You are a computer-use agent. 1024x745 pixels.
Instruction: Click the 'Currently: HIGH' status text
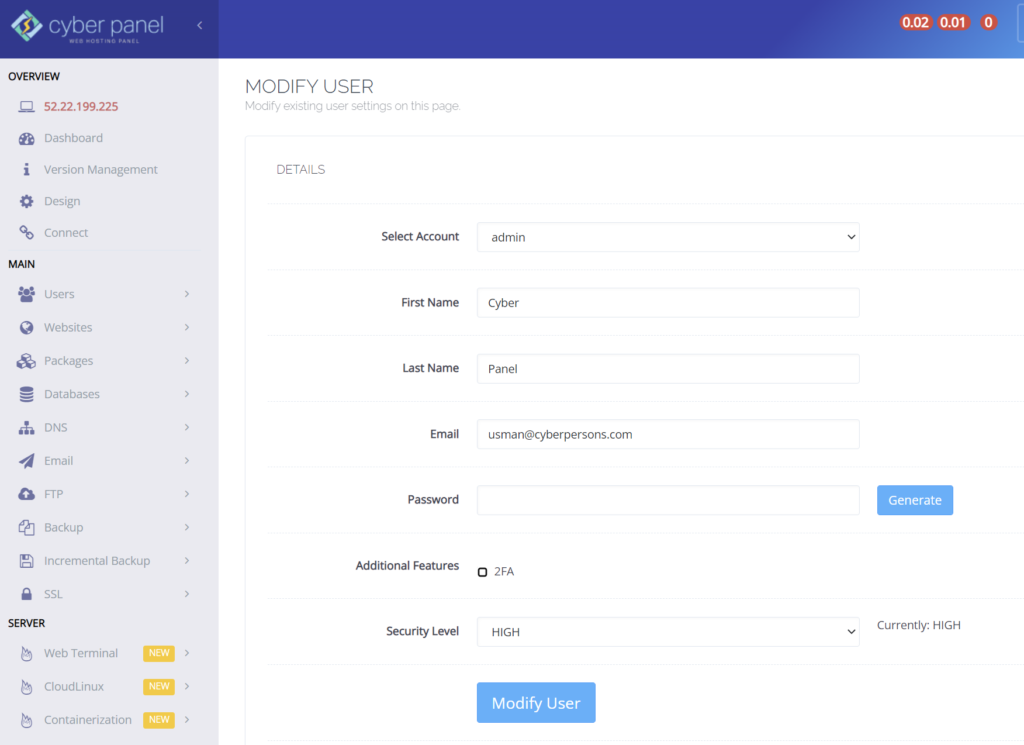click(918, 625)
